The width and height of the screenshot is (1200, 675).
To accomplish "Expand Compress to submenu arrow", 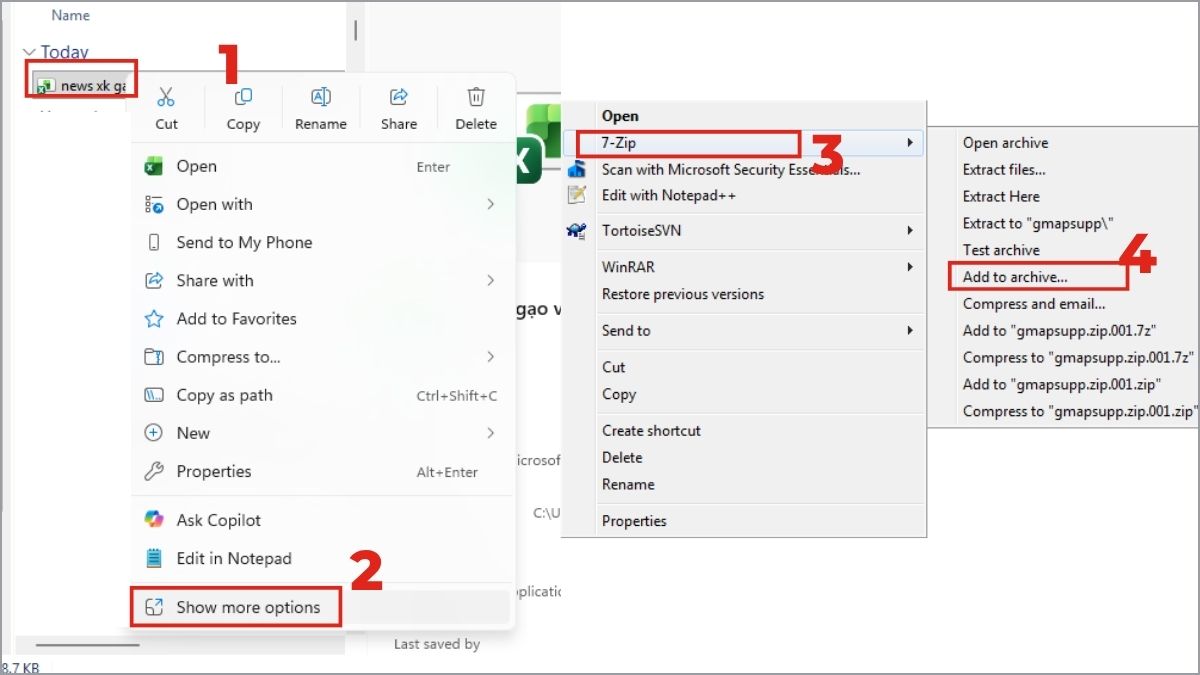I will (x=491, y=357).
